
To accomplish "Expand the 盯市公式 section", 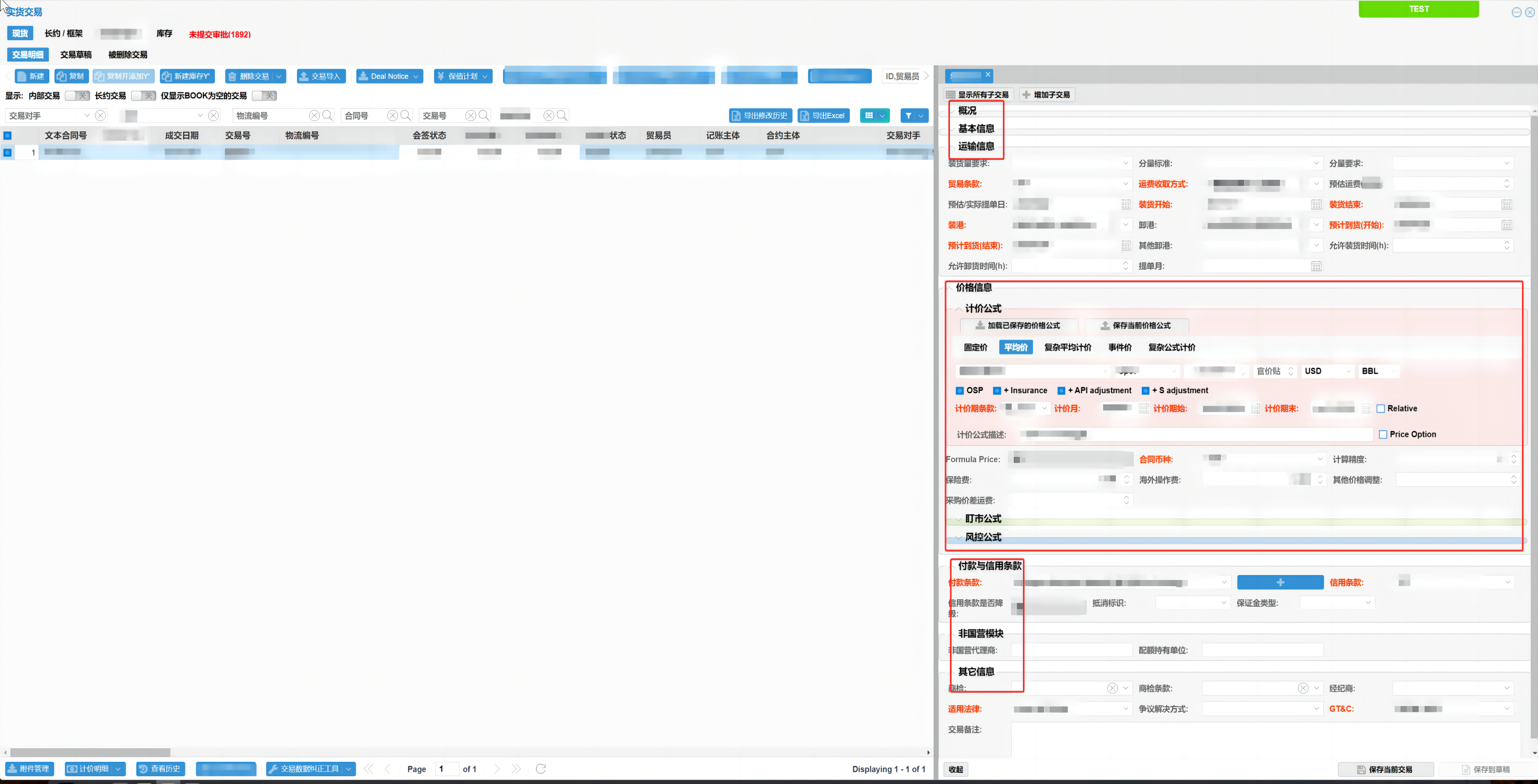I will [959, 519].
